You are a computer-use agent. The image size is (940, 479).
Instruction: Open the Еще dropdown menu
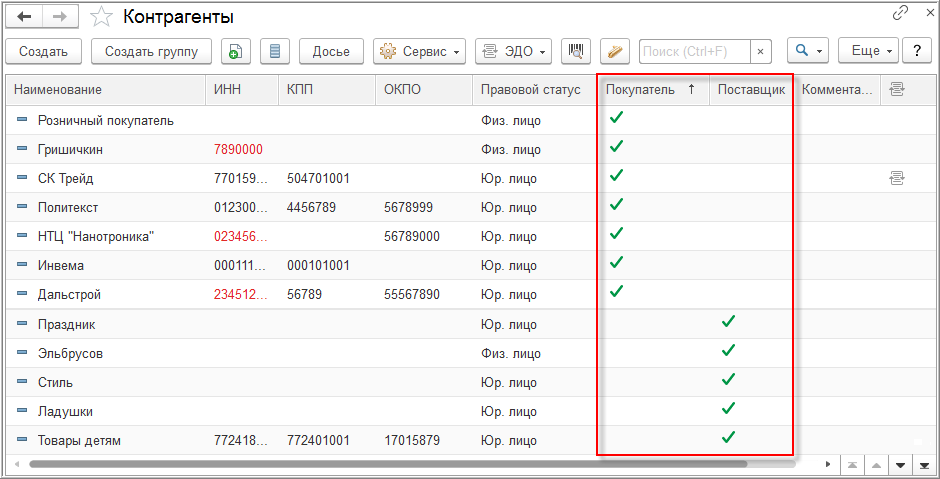point(869,52)
